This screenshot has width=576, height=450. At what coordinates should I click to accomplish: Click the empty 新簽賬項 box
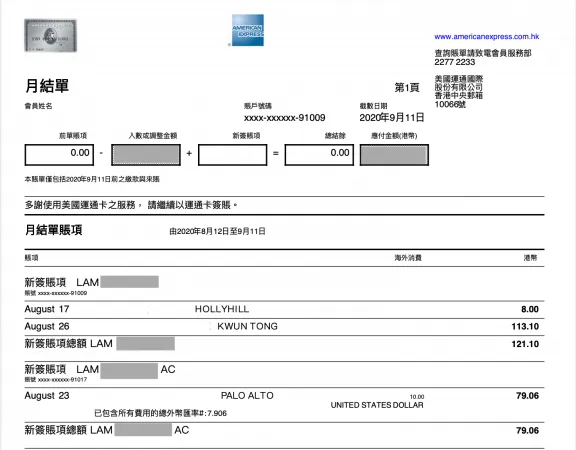point(233,155)
